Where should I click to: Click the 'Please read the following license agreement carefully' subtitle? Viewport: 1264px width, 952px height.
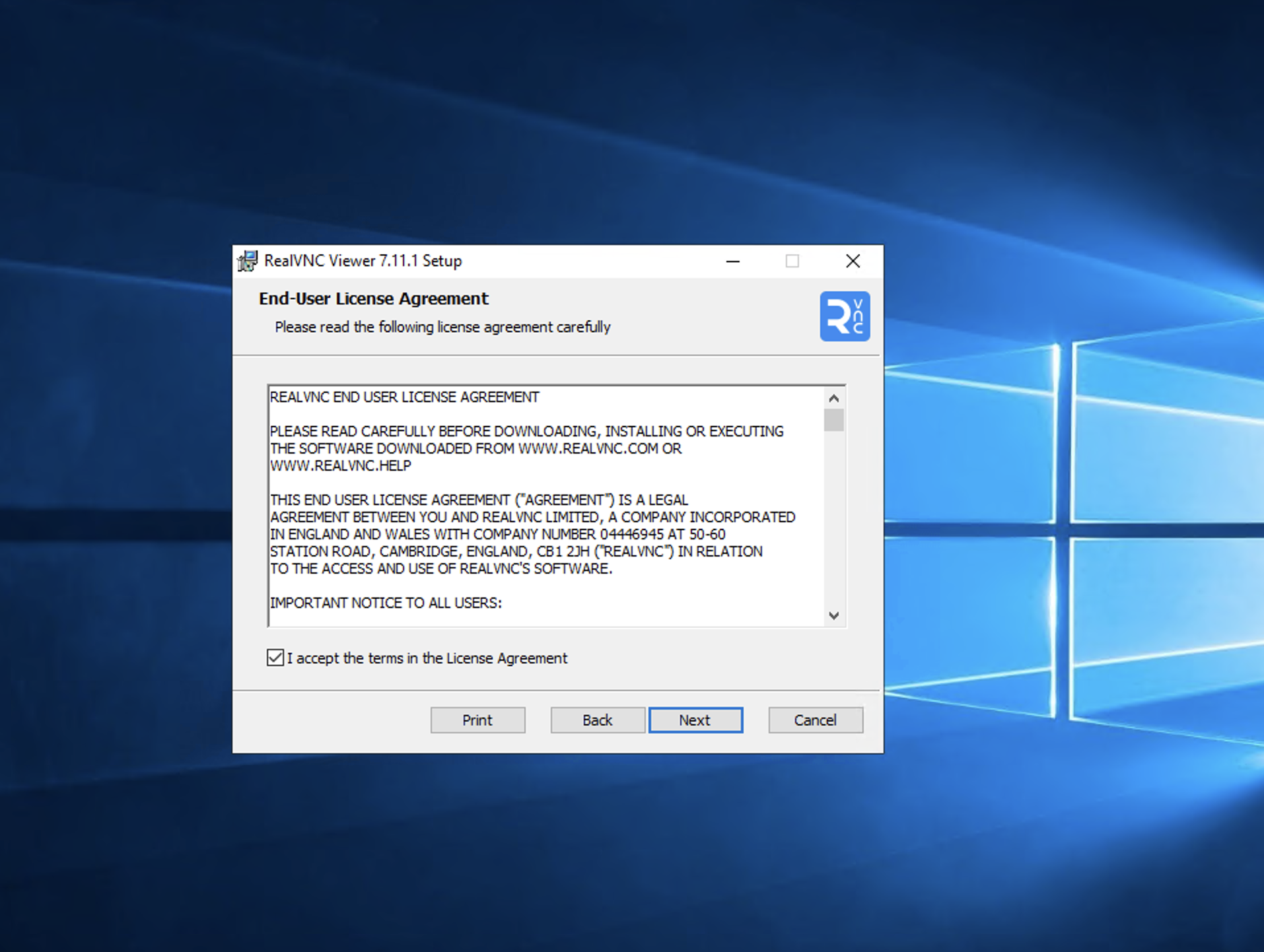(x=442, y=327)
